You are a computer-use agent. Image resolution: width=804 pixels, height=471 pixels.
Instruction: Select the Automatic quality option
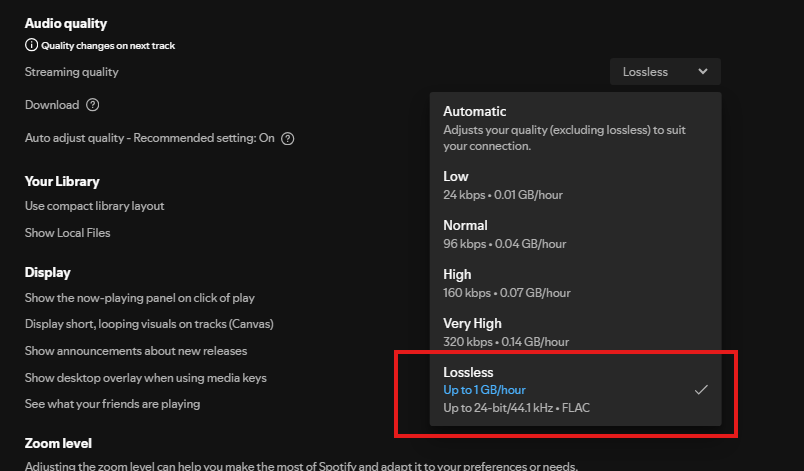click(x=575, y=128)
